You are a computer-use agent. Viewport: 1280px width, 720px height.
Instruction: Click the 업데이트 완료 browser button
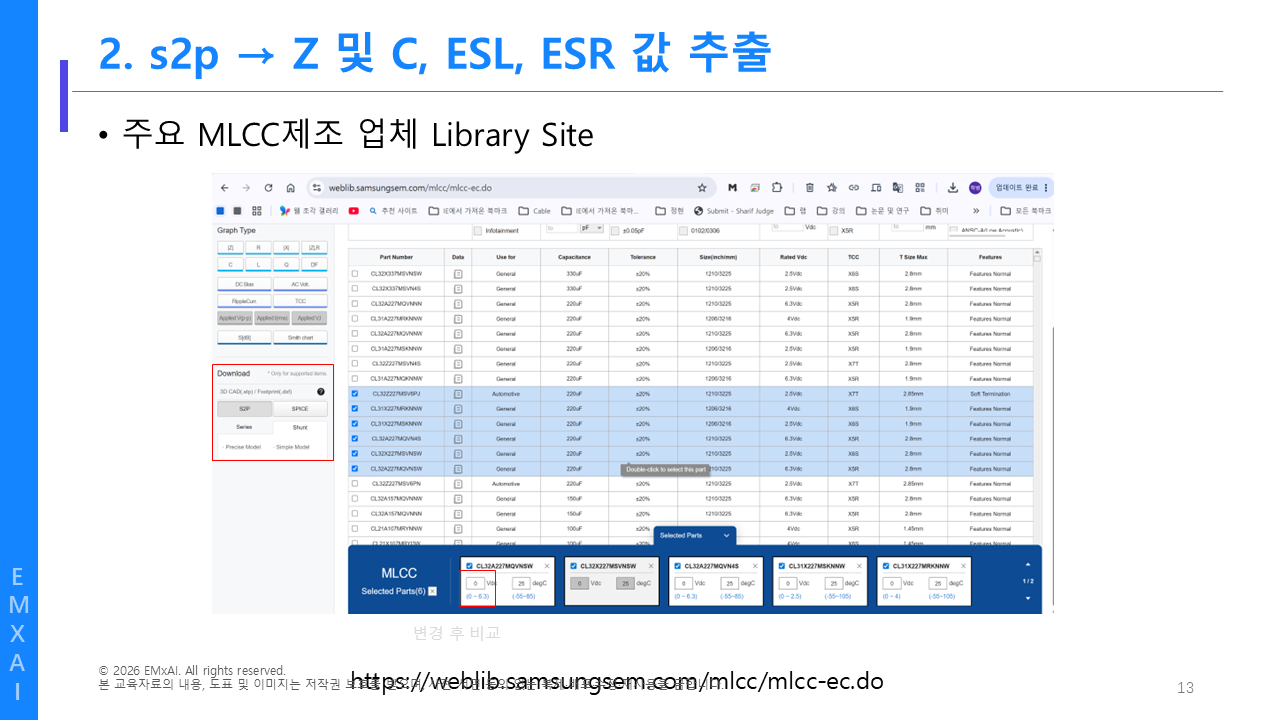(1019, 188)
